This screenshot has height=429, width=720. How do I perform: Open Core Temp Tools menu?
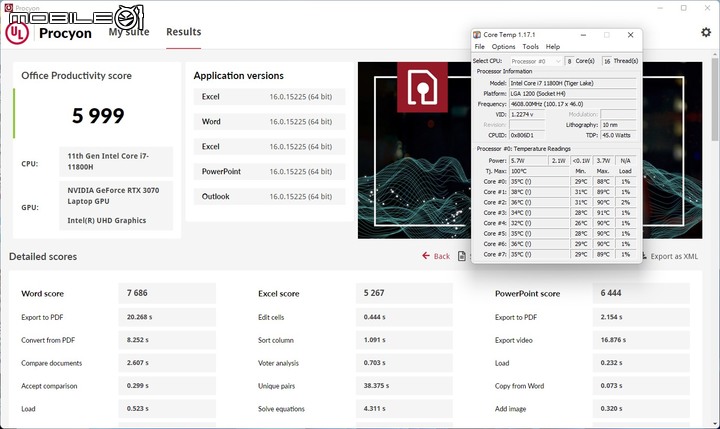[x=530, y=46]
